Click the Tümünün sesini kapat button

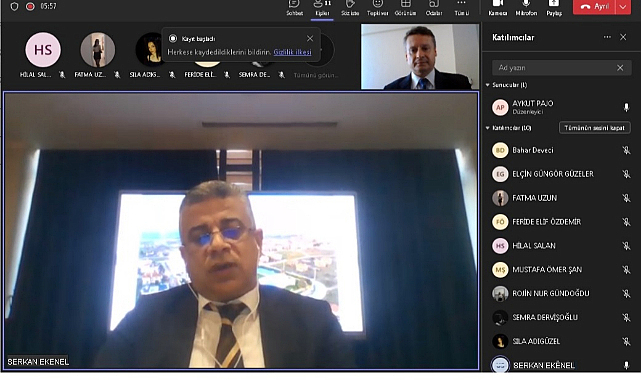coord(594,128)
